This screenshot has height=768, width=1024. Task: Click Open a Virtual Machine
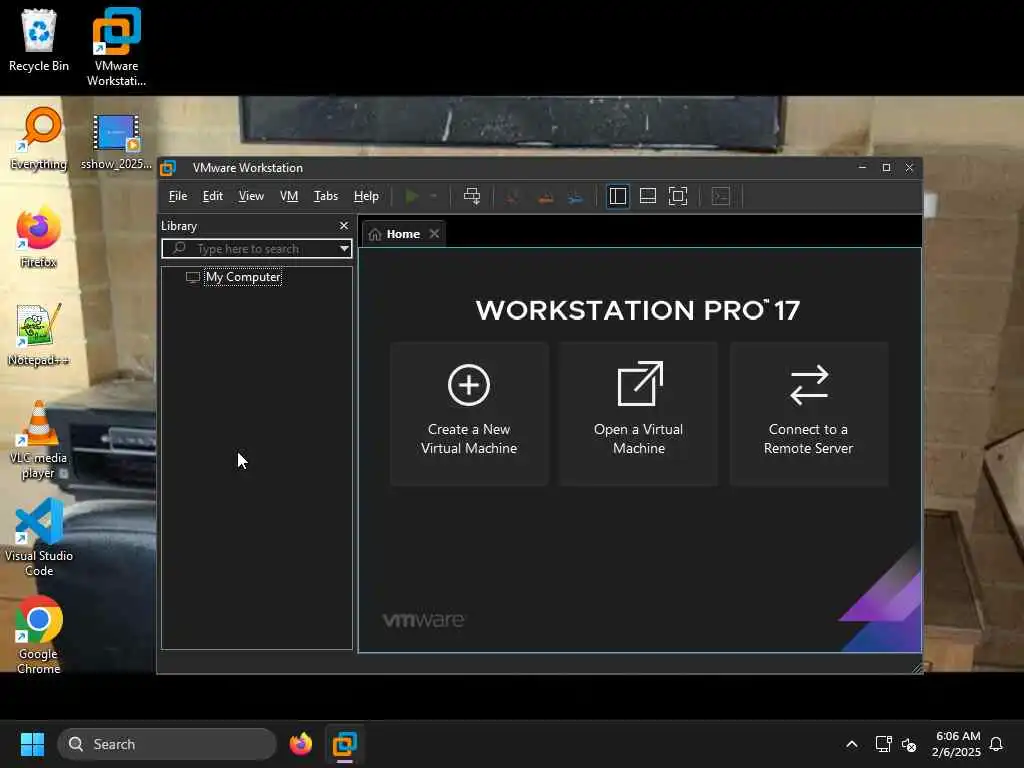tap(639, 413)
